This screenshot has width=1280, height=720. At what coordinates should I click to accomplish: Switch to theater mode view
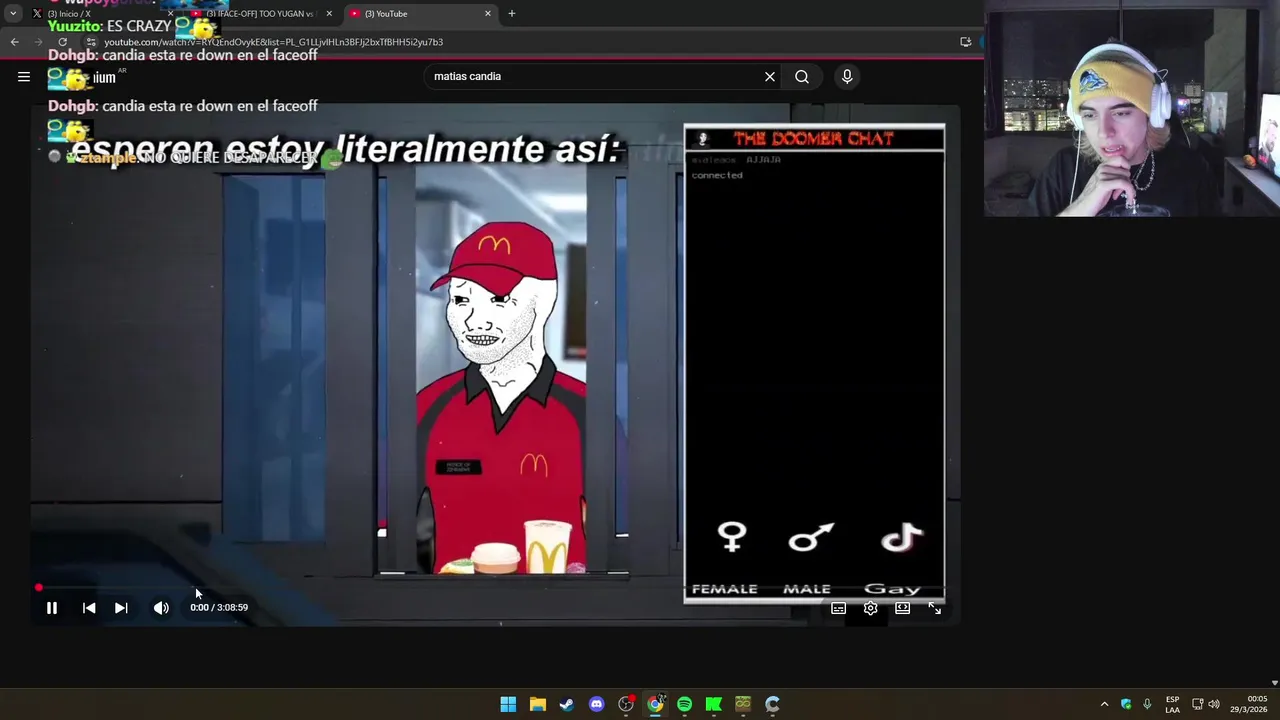pyautogui.click(x=903, y=608)
